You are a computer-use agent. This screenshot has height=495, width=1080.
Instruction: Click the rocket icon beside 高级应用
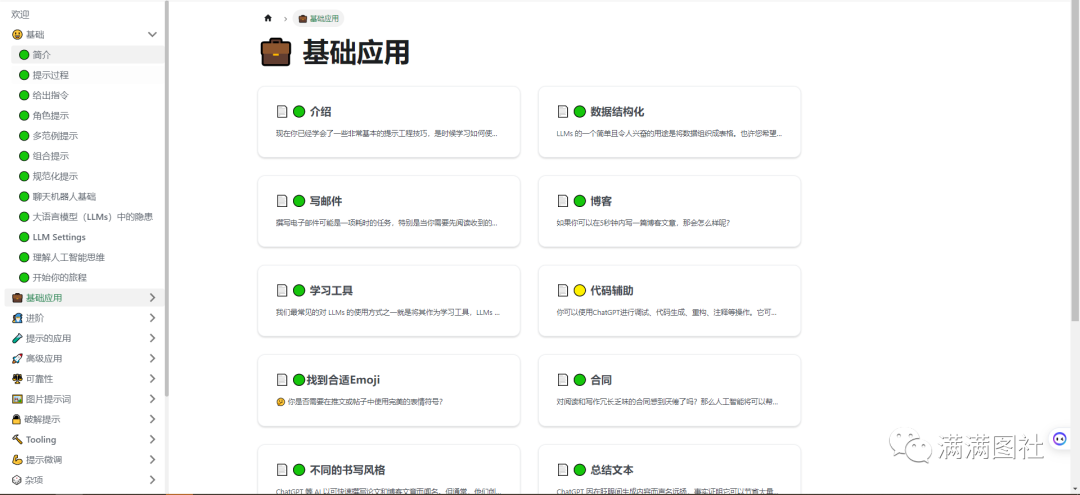click(17, 358)
